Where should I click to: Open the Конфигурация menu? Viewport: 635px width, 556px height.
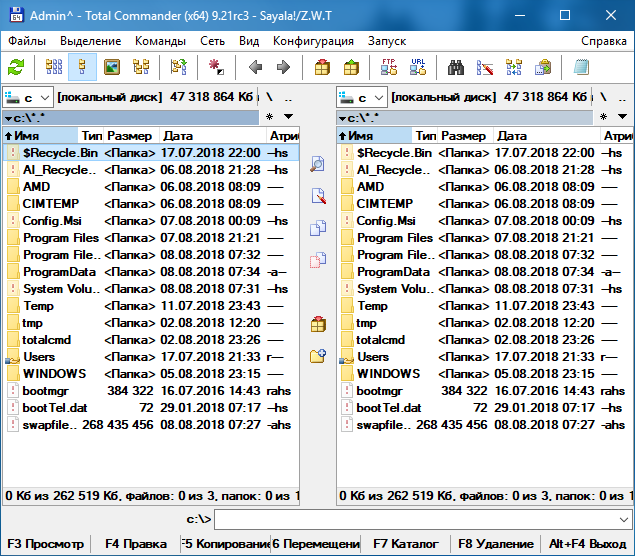tap(313, 41)
